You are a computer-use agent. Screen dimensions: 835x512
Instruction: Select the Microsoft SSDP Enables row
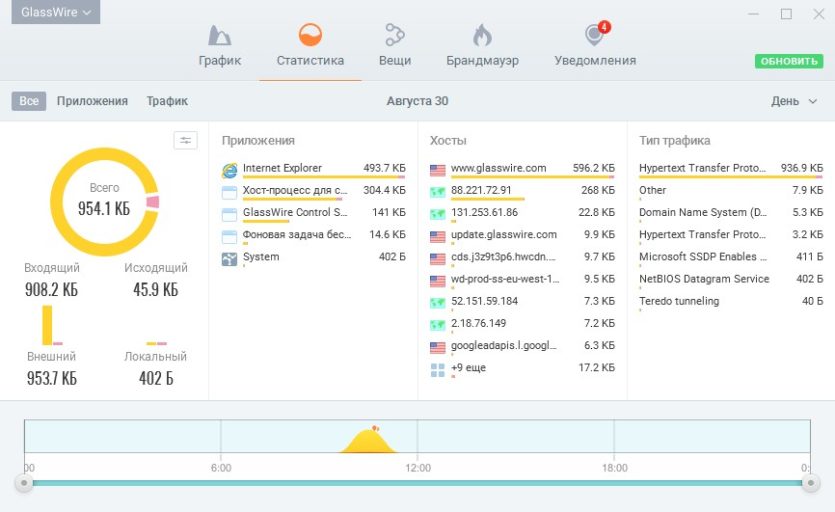pos(731,257)
